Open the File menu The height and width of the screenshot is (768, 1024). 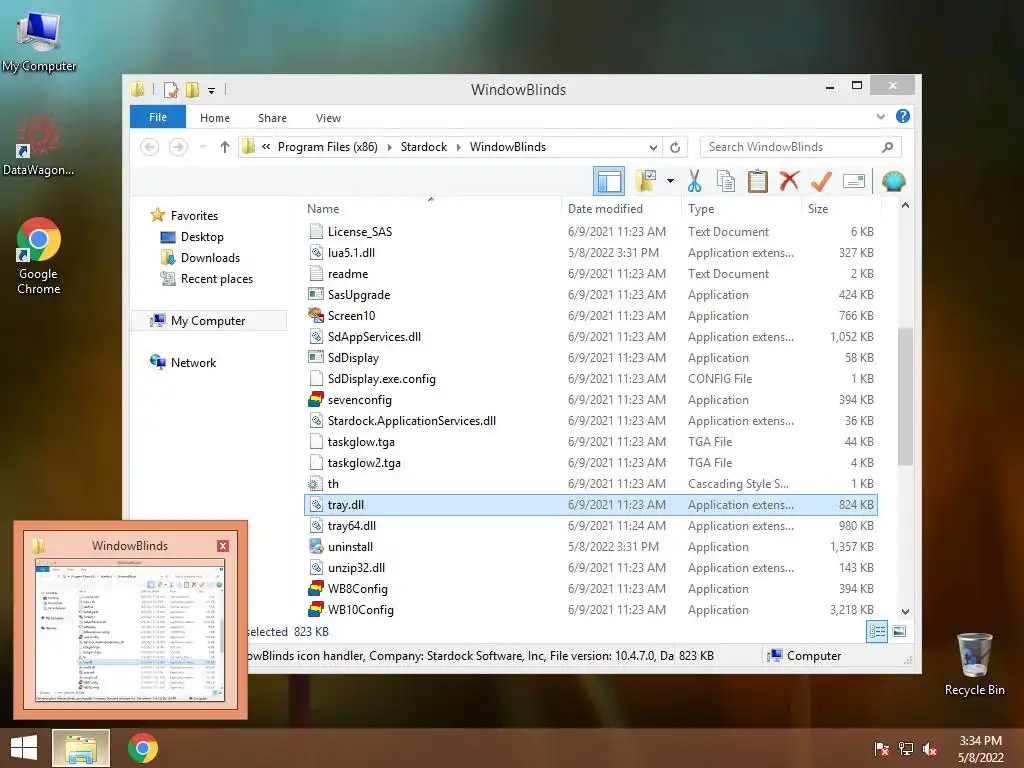(x=158, y=117)
